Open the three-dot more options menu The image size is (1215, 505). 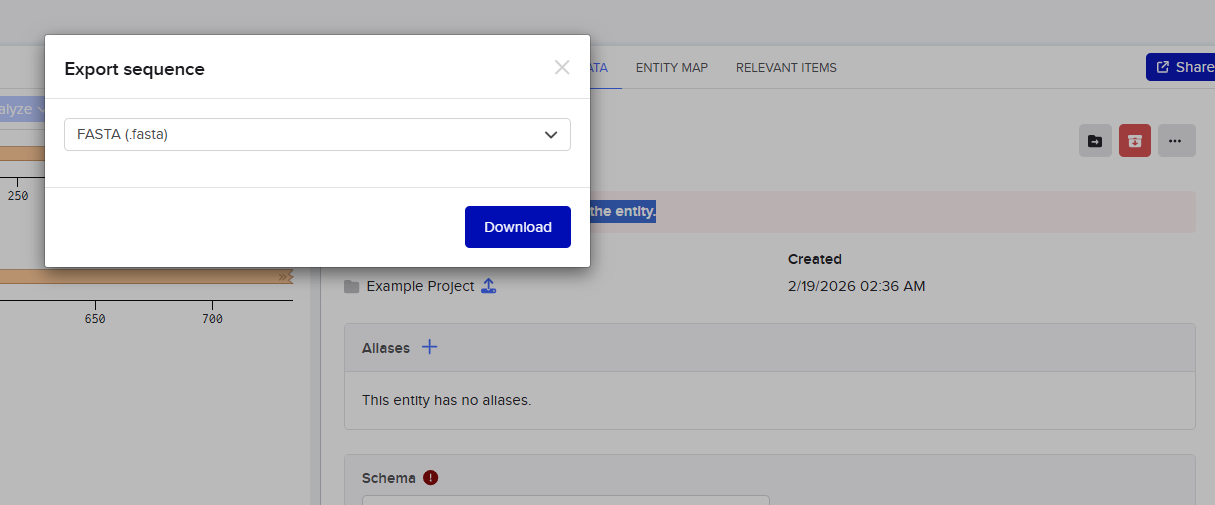1176,141
